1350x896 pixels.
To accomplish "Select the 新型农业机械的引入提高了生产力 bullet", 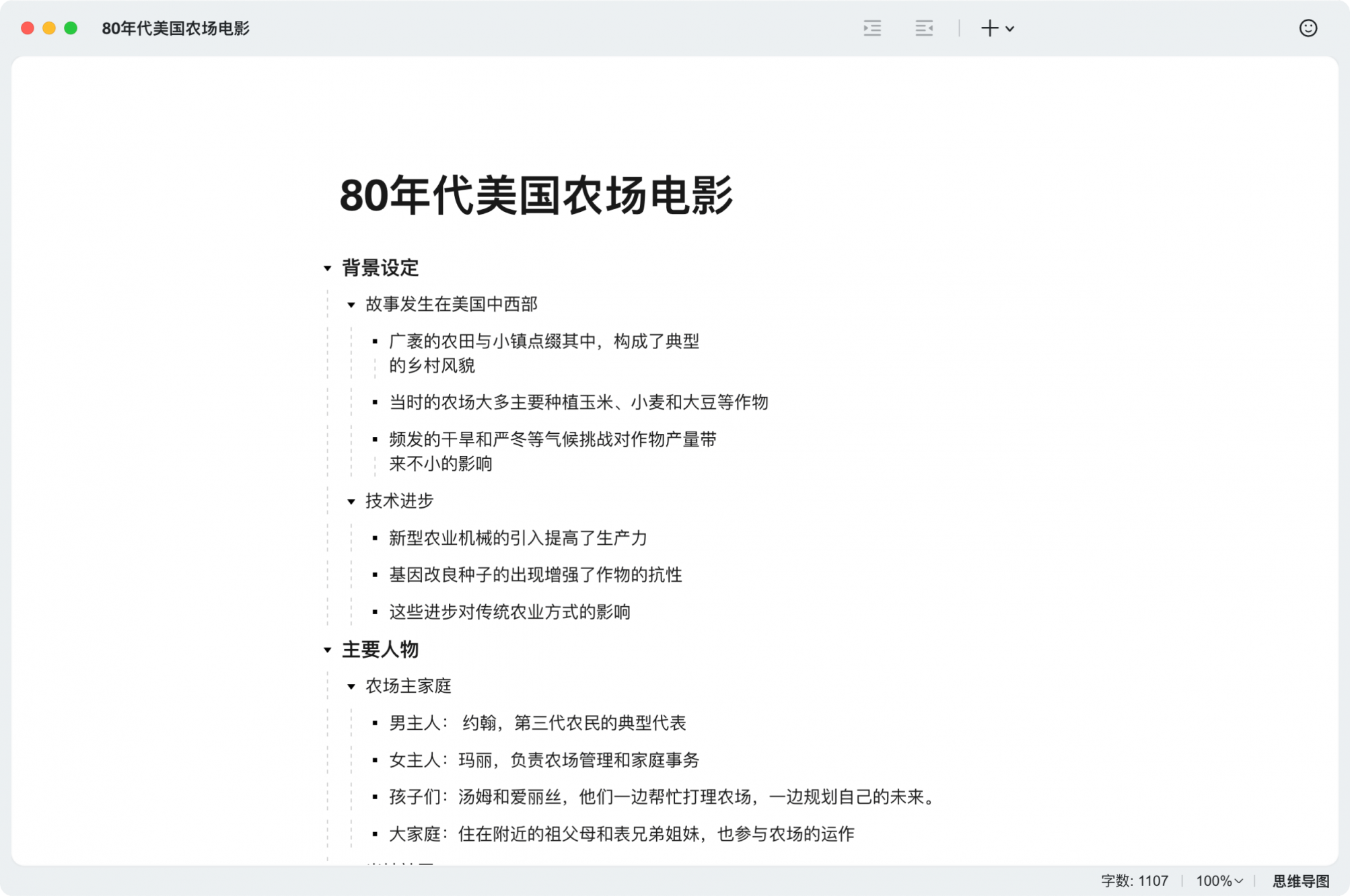I will pos(518,538).
